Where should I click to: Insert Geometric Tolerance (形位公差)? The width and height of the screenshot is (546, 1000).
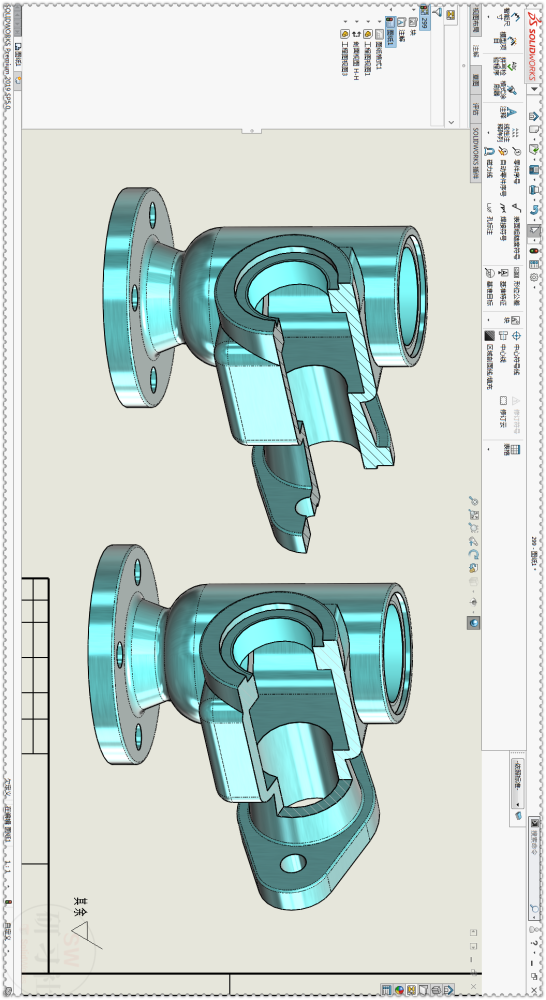pyautogui.click(x=517, y=286)
